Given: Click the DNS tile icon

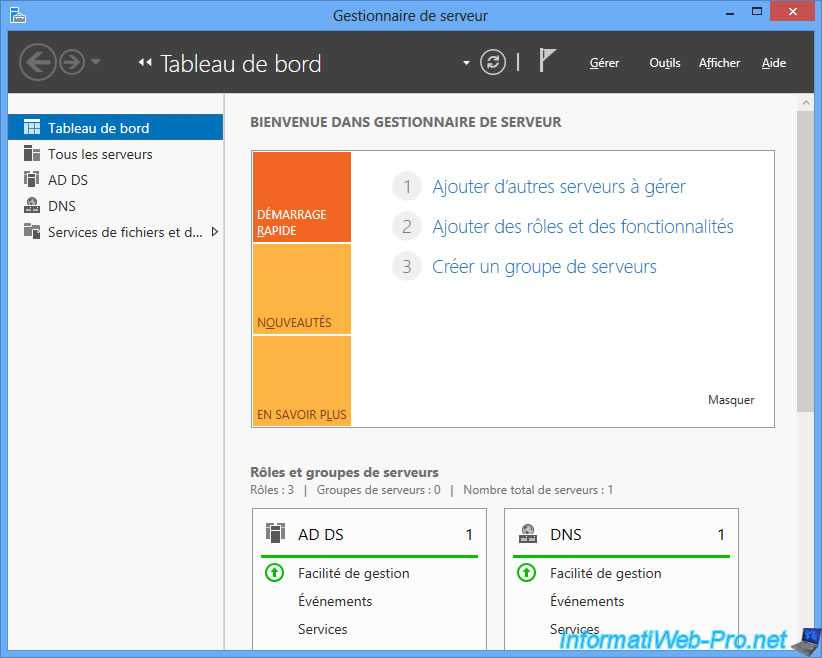Looking at the screenshot, I should tap(528, 533).
